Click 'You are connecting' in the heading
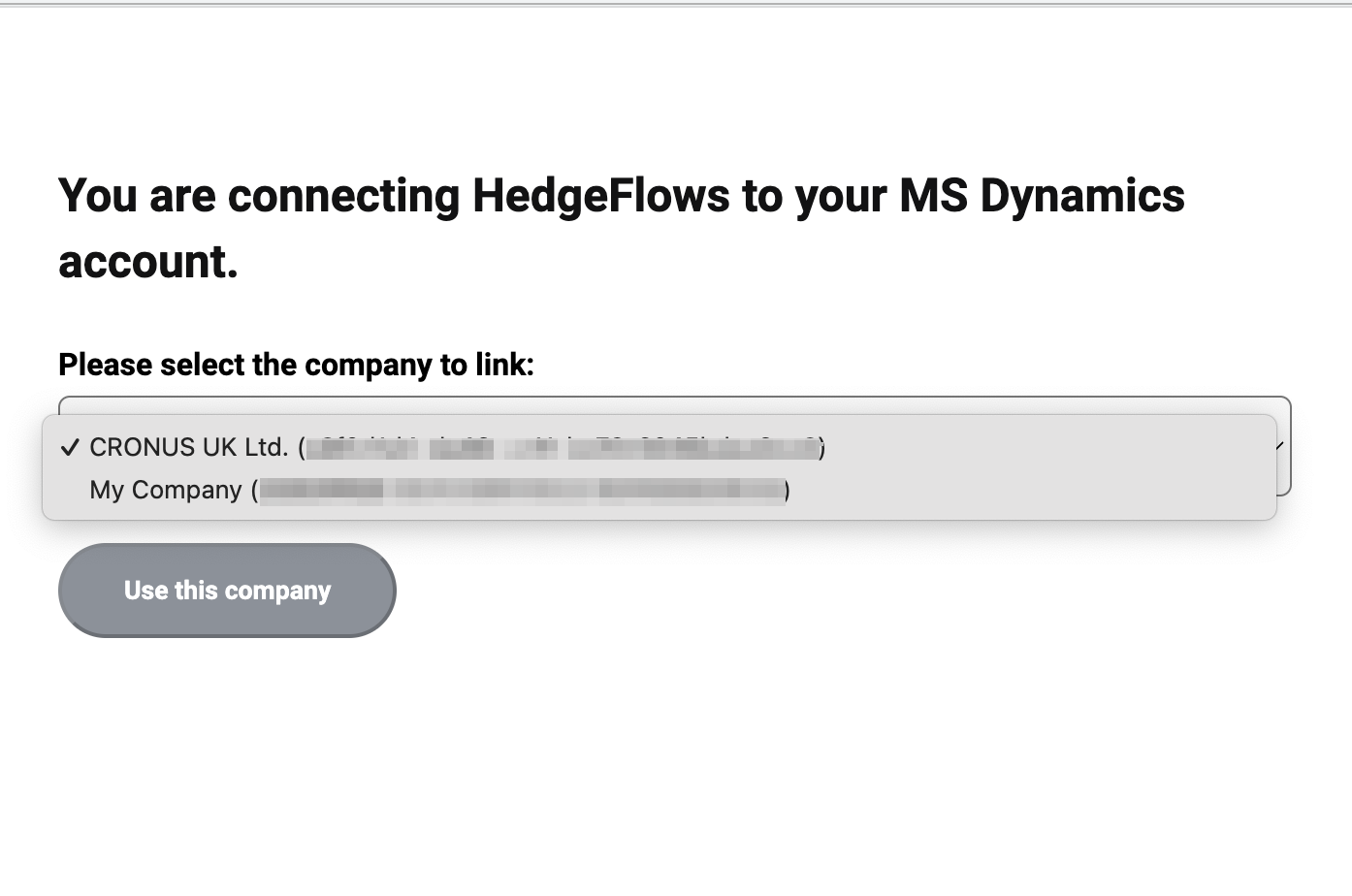 pyautogui.click(x=258, y=195)
